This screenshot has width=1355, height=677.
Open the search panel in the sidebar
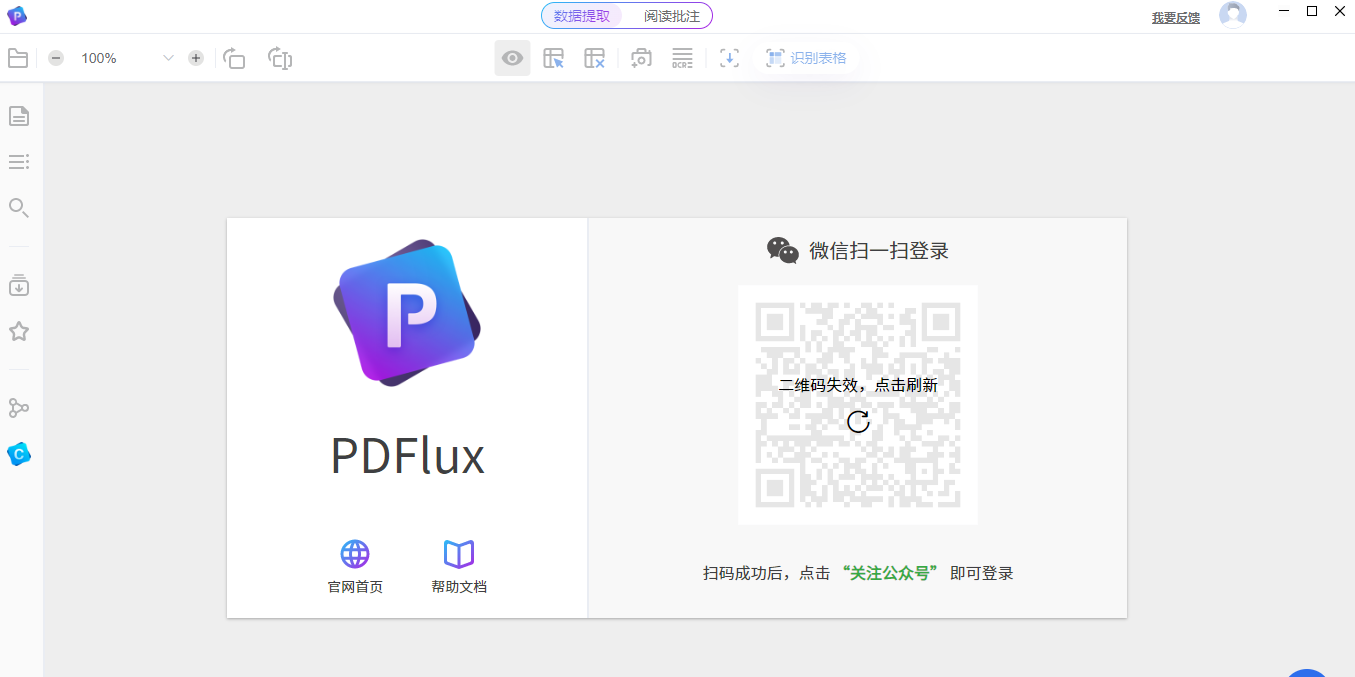point(18,208)
